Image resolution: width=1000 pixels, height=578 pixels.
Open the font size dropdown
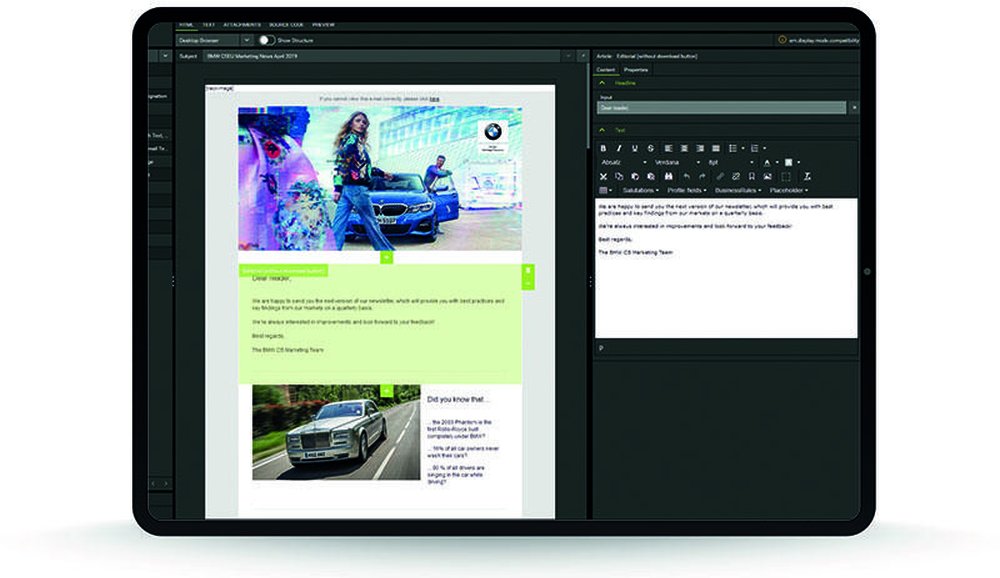(730, 162)
